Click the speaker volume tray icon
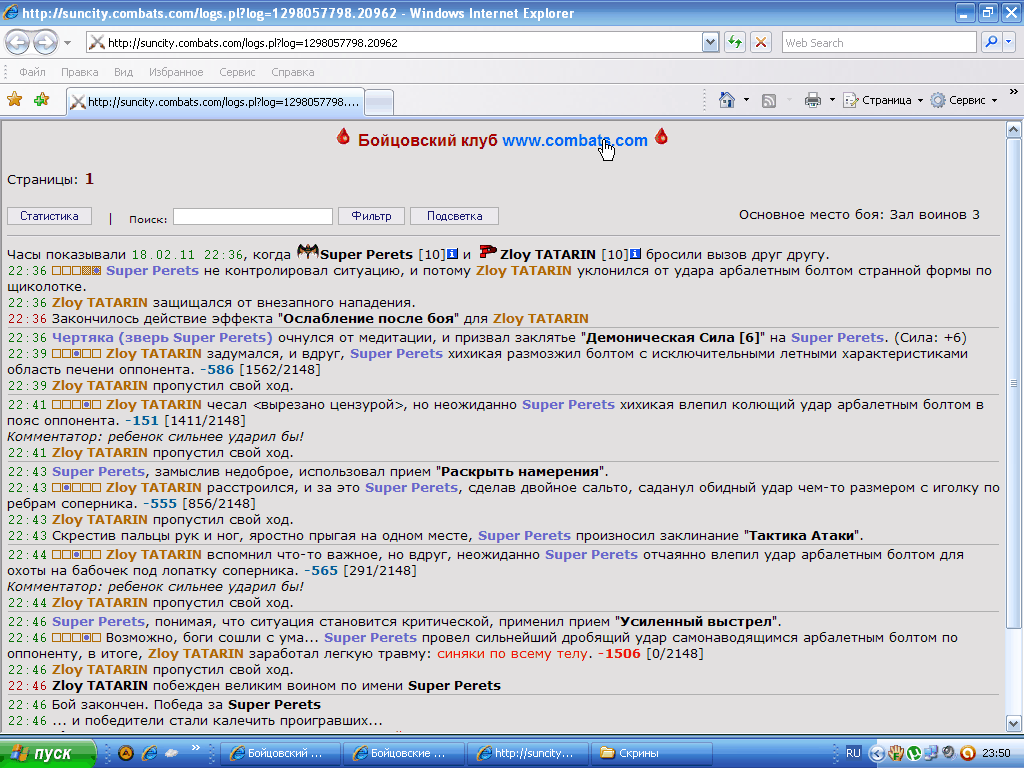The width and height of the screenshot is (1024, 768). click(x=948, y=753)
